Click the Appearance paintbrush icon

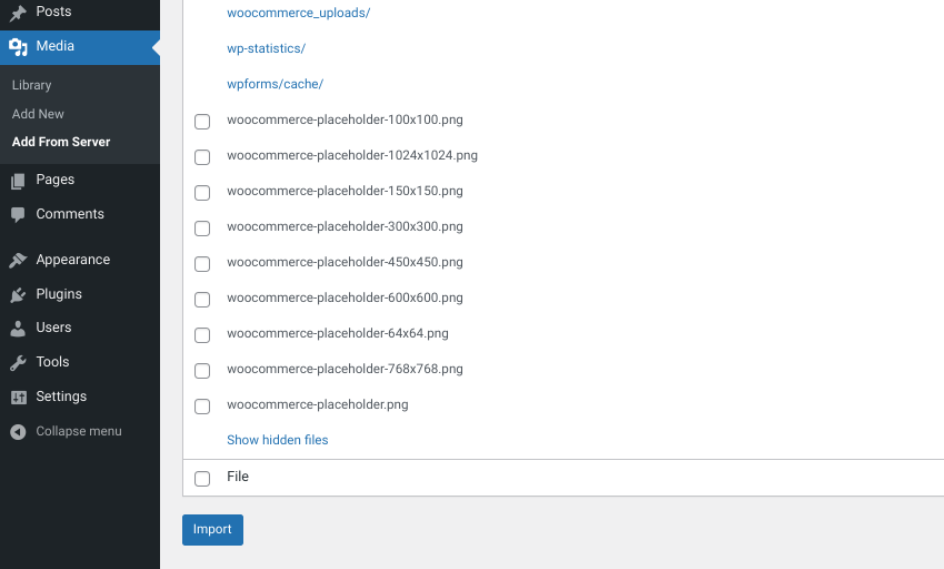coord(18,260)
